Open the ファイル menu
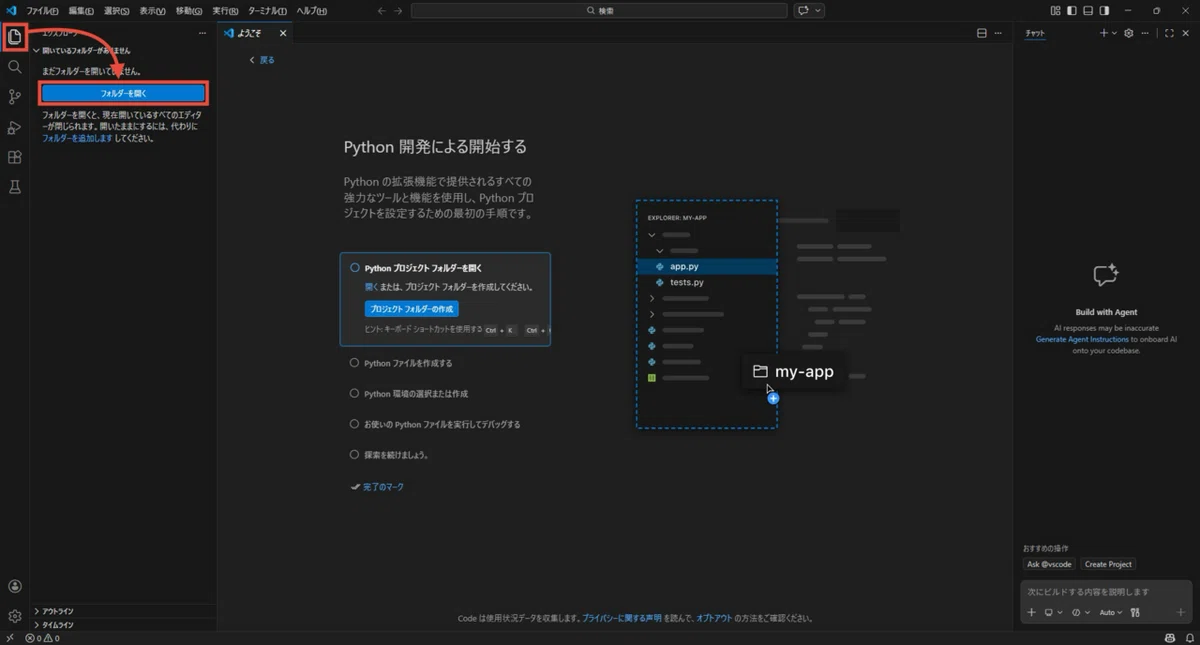Viewport: 1200px width, 645px height. [42, 10]
